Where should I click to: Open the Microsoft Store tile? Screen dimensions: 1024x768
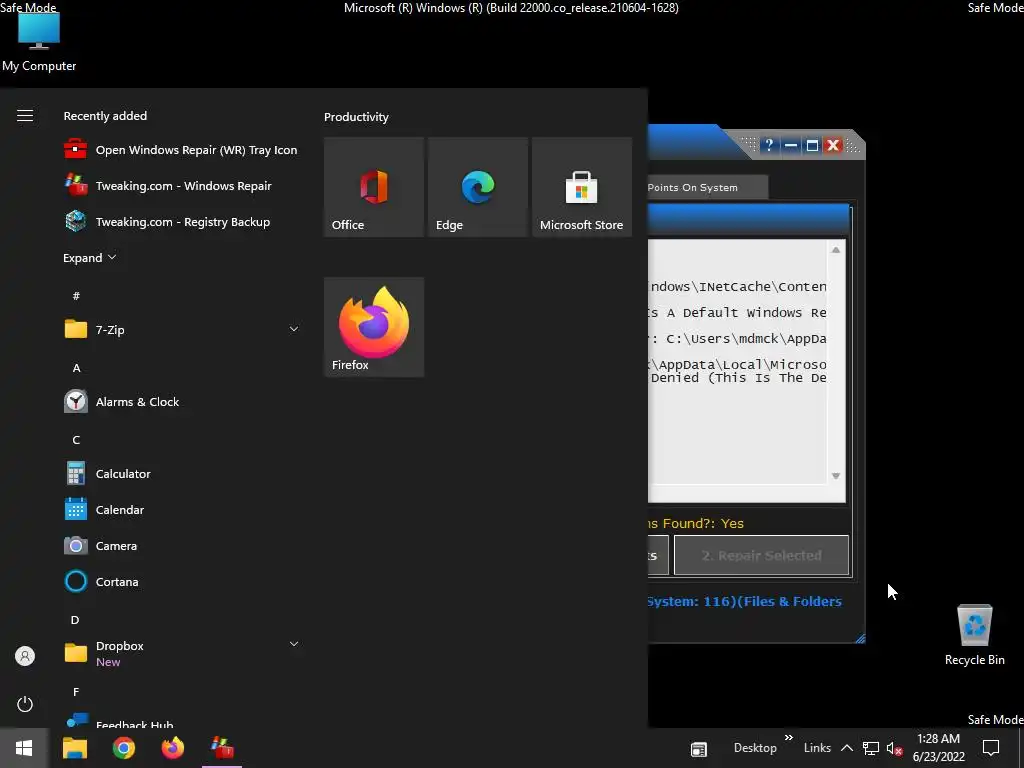pyautogui.click(x=582, y=187)
